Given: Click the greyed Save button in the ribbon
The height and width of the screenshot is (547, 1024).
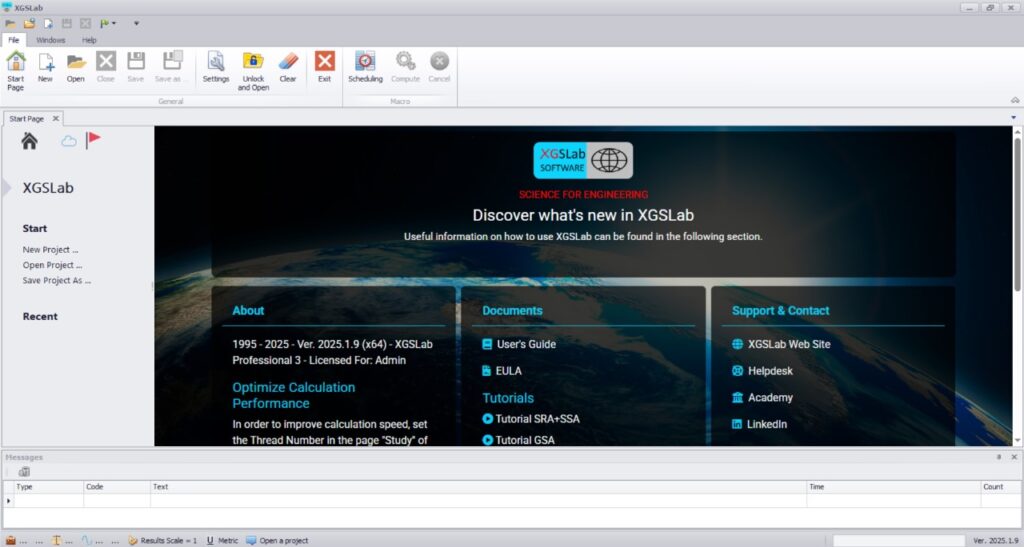Looking at the screenshot, I should pos(136,67).
